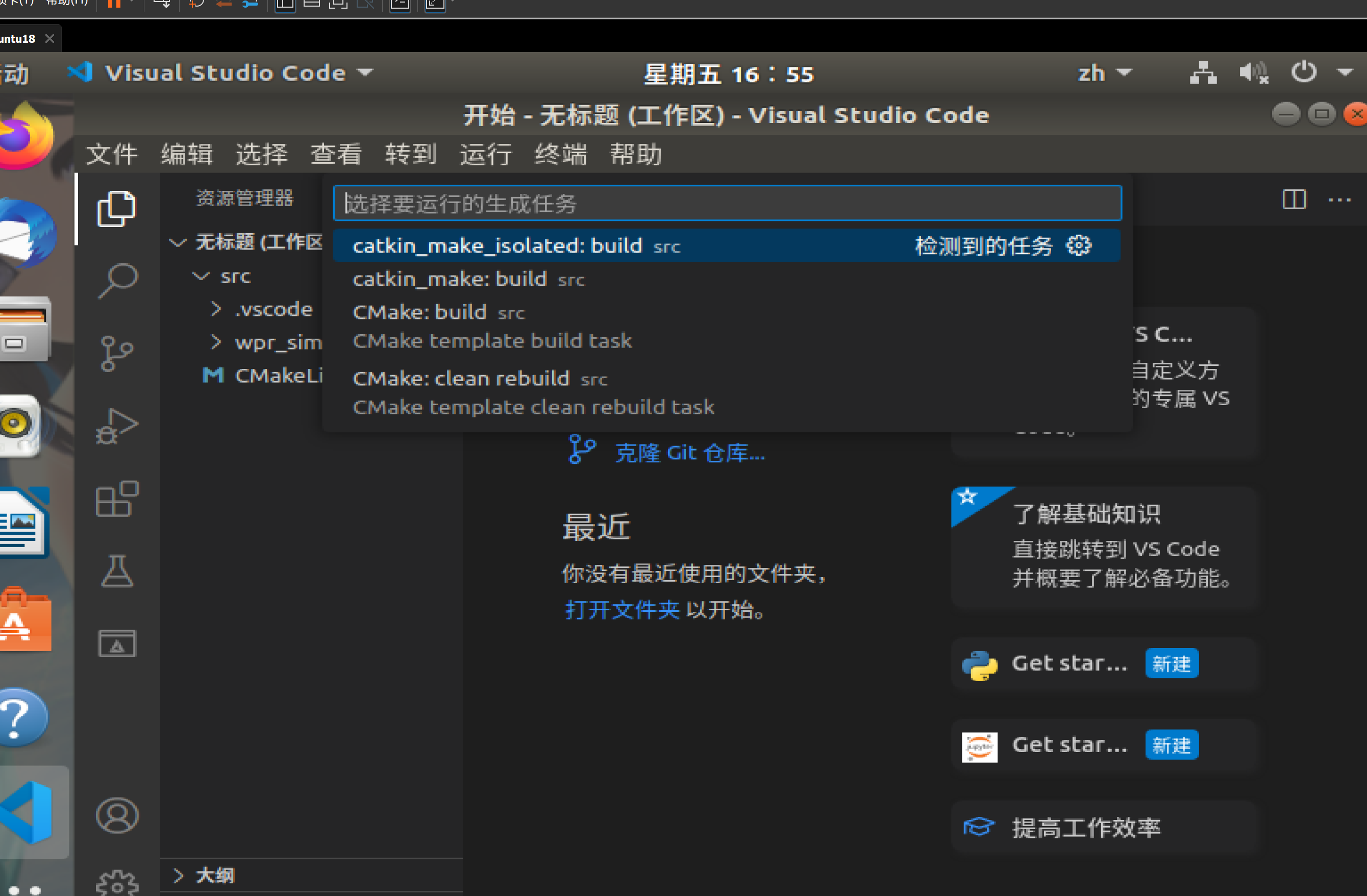Configure the catkin_make_isolated task via gear icon

click(1078, 246)
